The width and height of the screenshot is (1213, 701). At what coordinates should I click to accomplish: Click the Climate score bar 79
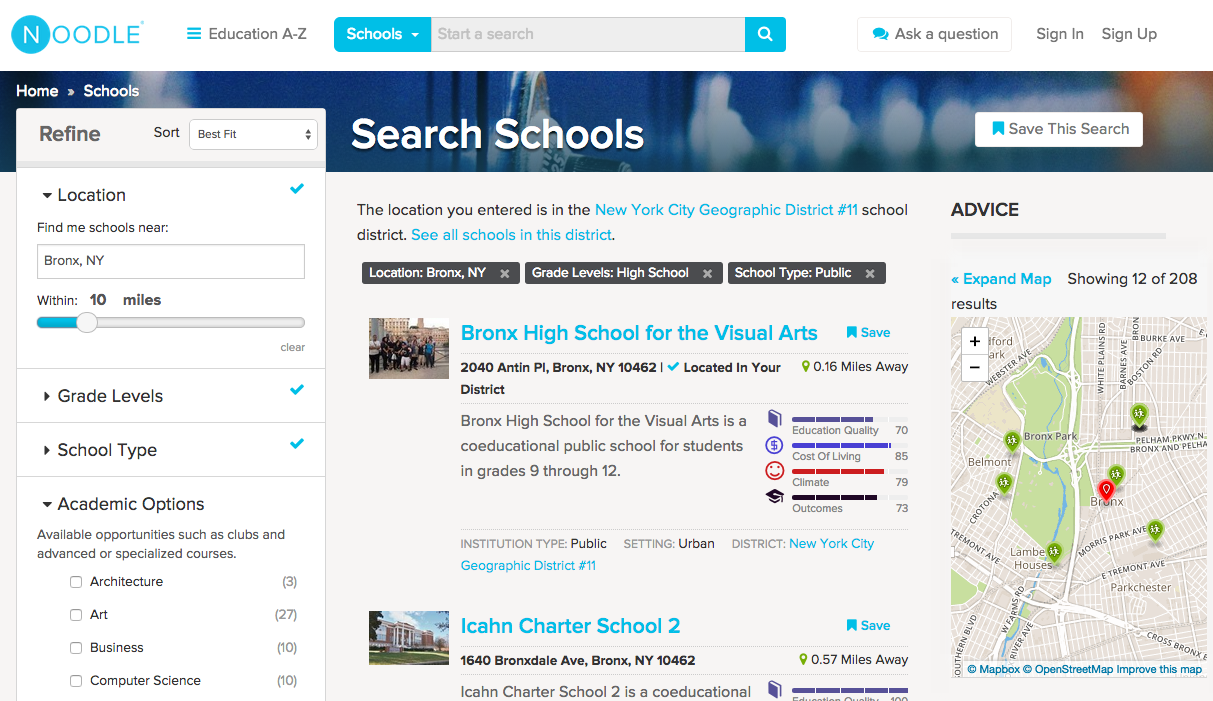(850, 471)
